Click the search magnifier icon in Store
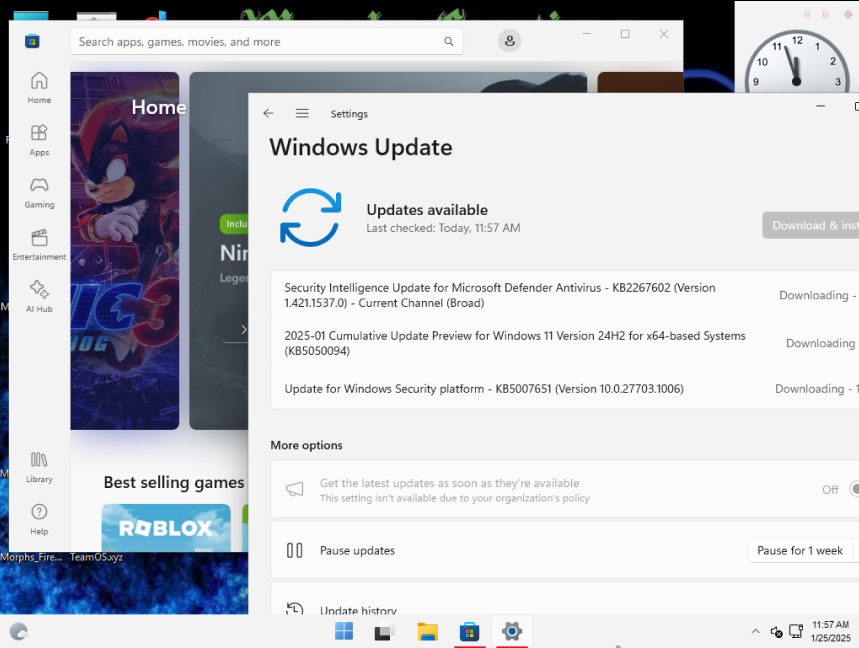The image size is (859, 648). tap(449, 42)
